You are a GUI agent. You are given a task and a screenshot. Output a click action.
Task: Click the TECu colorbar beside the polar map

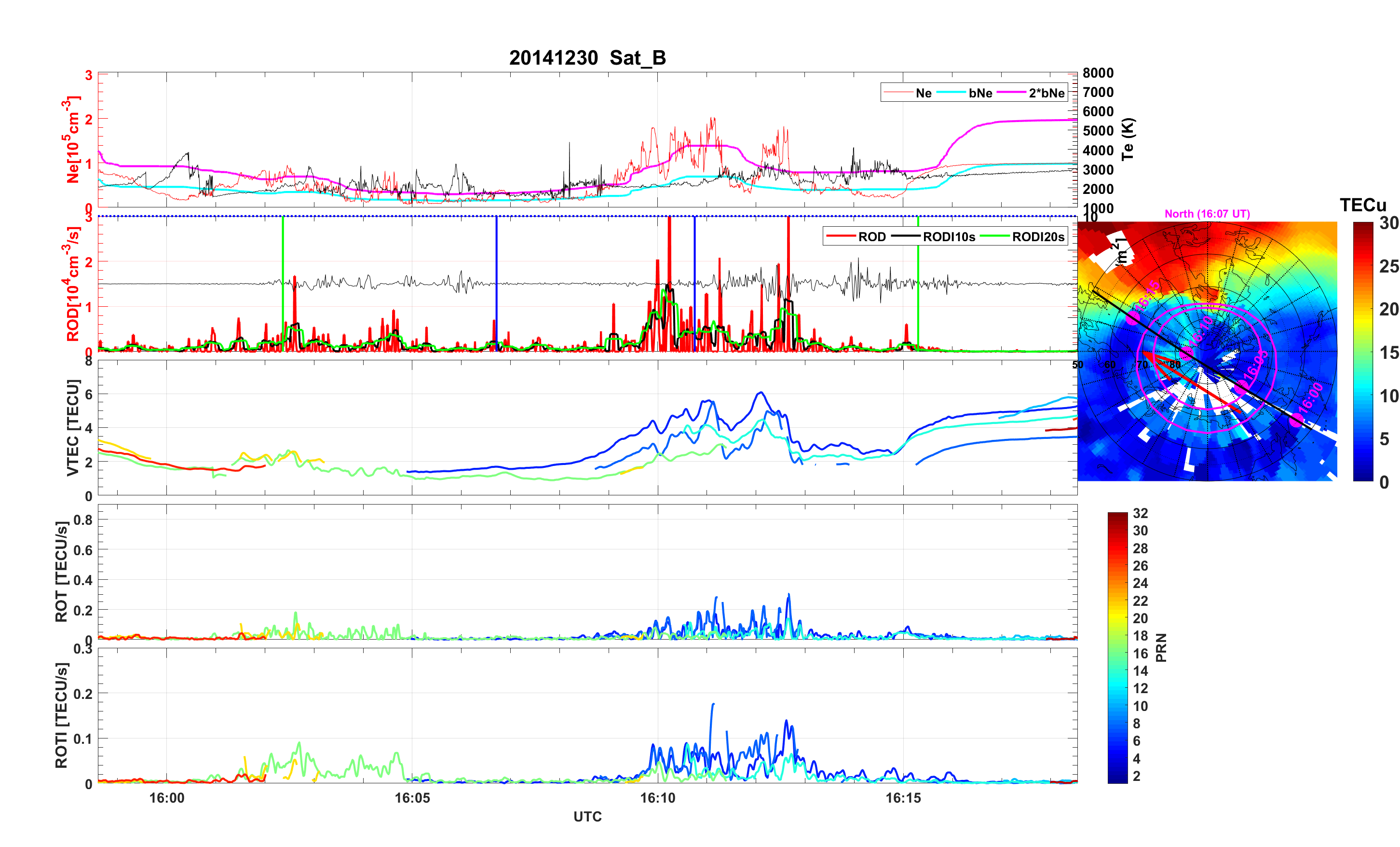[1362, 351]
